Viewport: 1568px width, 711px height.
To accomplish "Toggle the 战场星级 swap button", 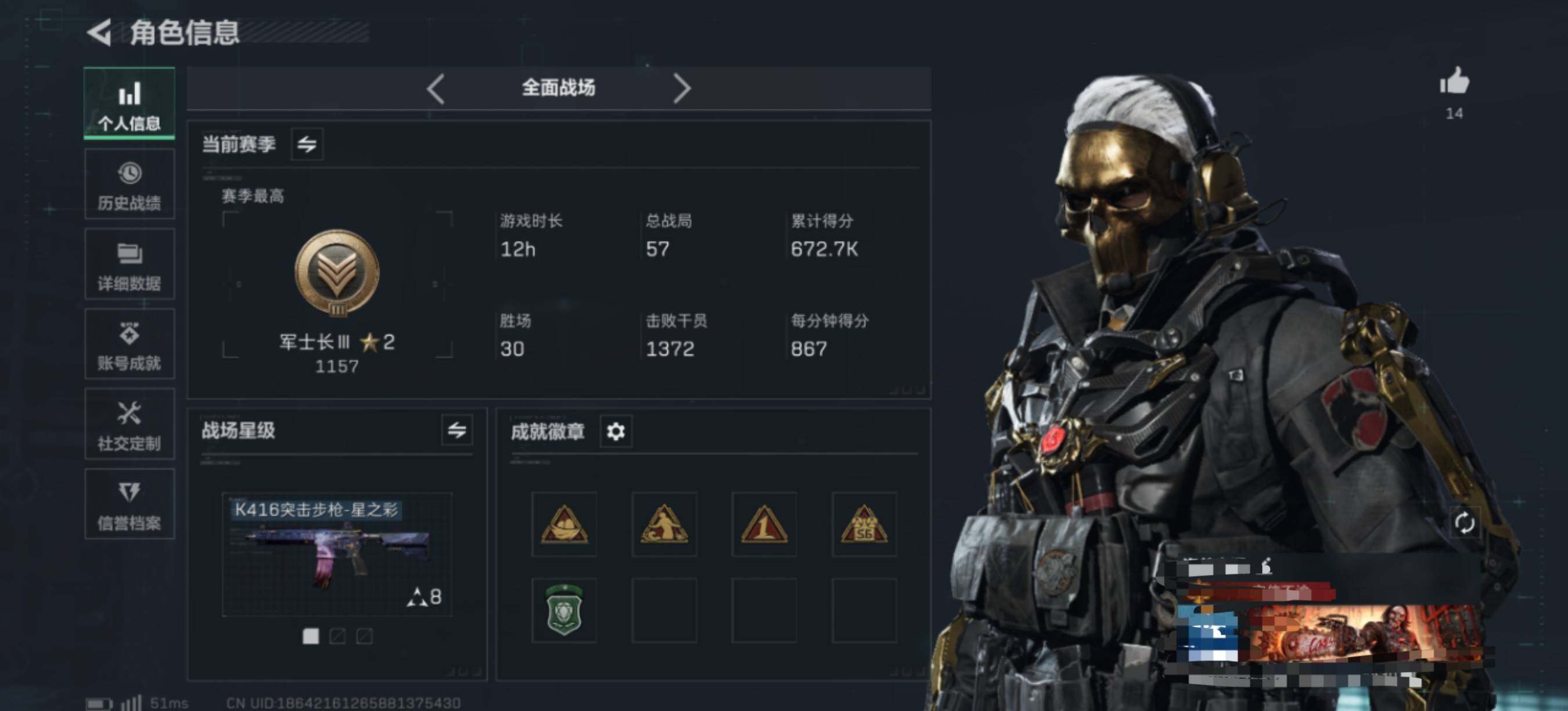I will tap(457, 430).
